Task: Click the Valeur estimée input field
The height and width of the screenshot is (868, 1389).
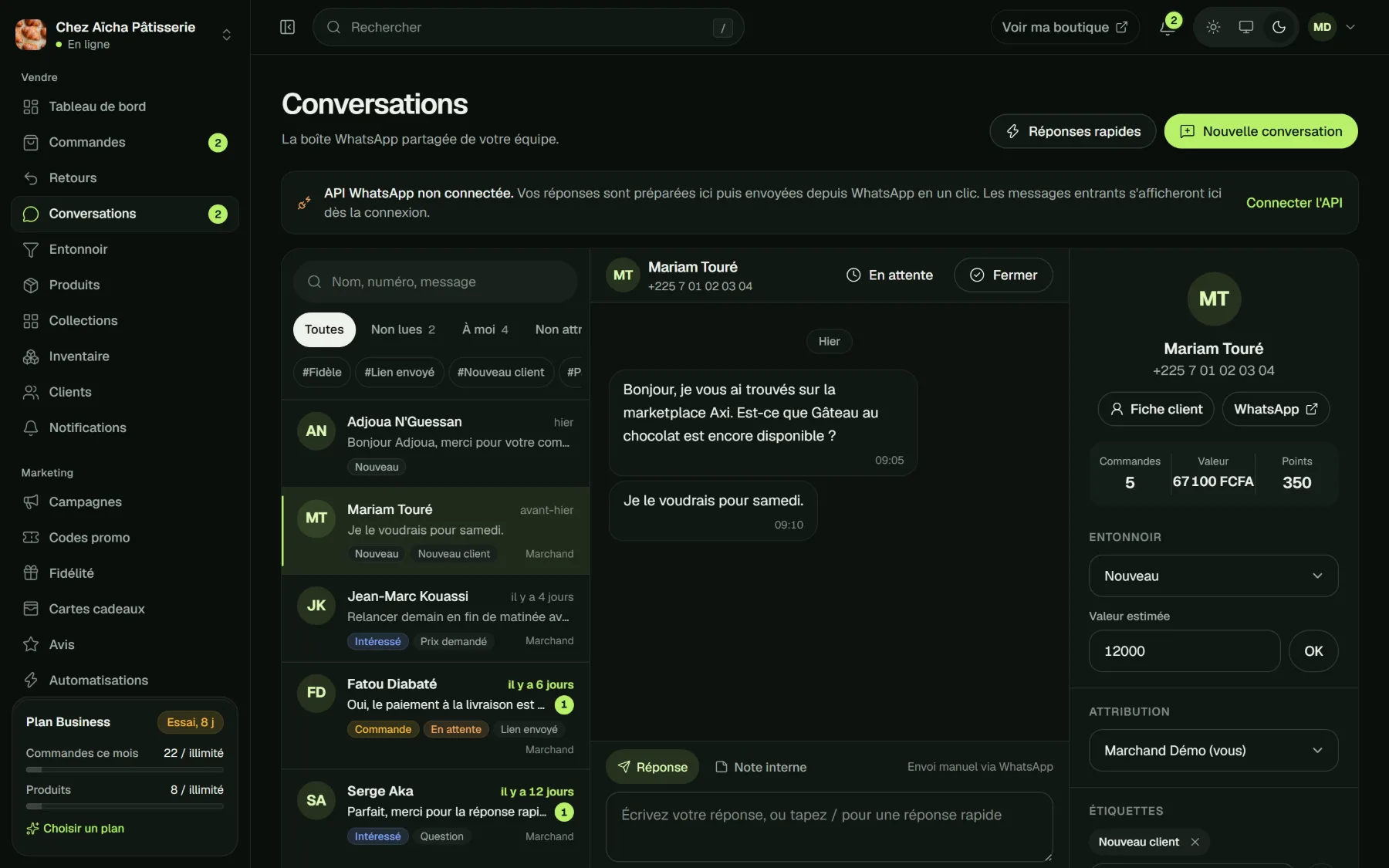Action: point(1185,650)
